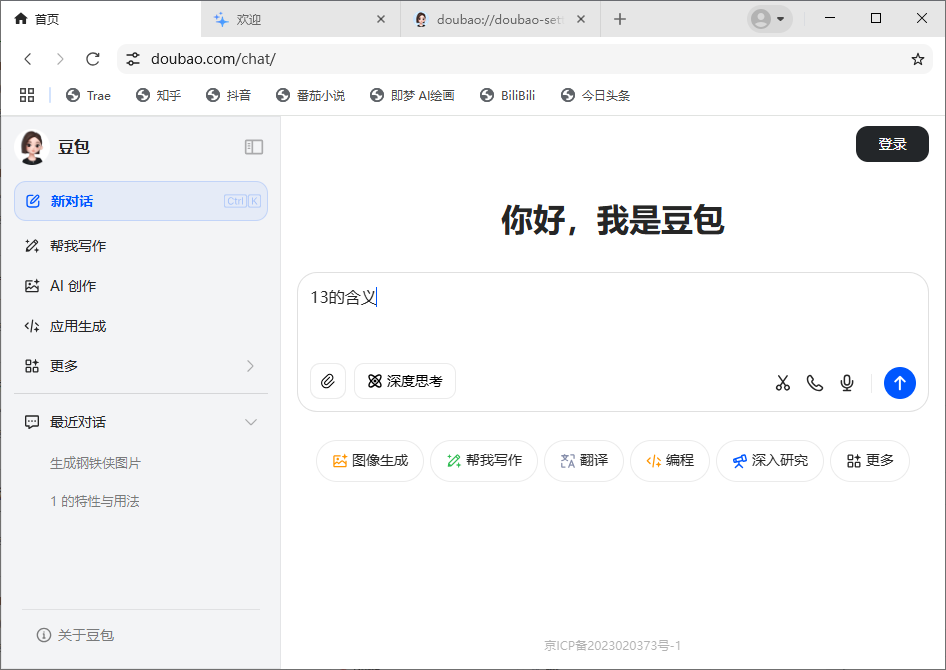Select the 图像生成 skill chip

click(x=370, y=461)
